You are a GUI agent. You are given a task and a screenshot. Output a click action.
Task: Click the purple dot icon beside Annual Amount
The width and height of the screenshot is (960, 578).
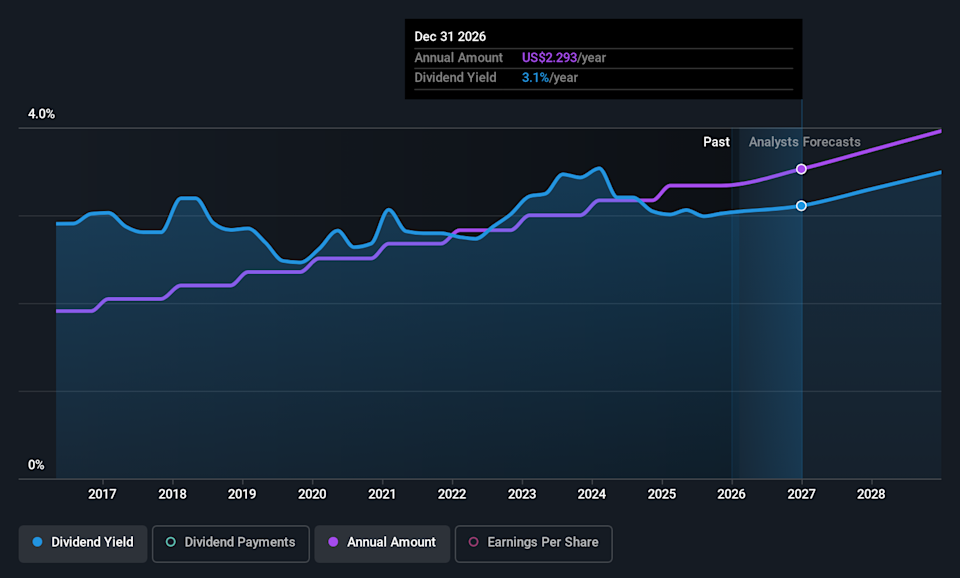(x=332, y=542)
